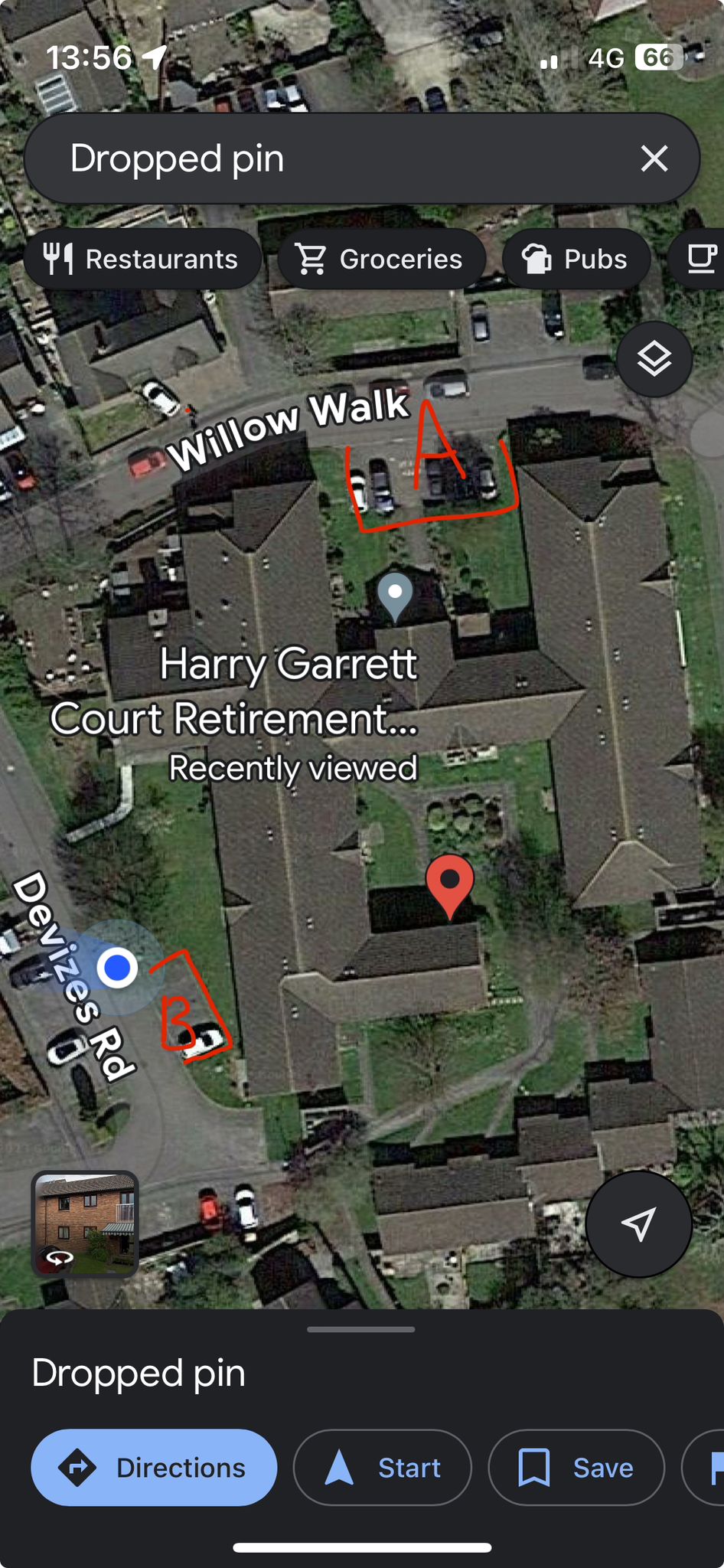Tap the Harry Garrett Court Retirement label
The height and width of the screenshot is (1568, 724).
coord(234,691)
